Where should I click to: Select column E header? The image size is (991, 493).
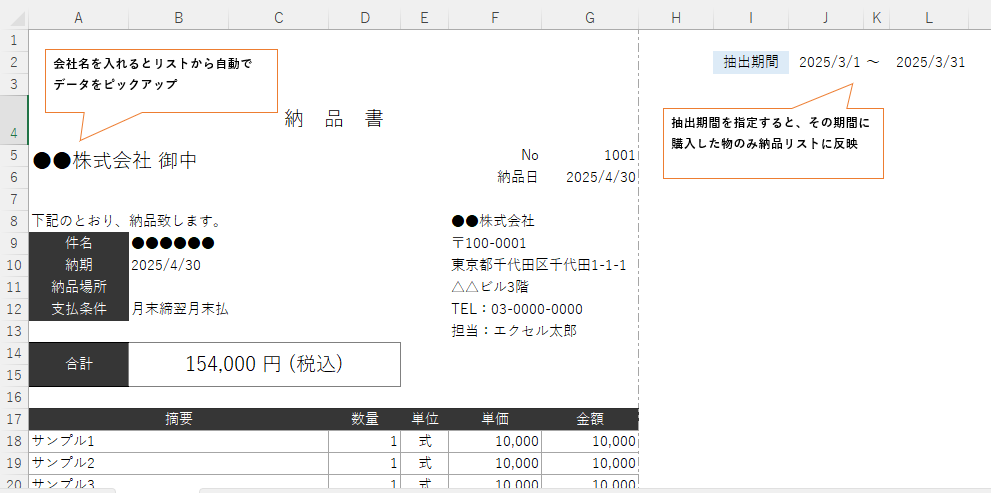[x=424, y=18]
